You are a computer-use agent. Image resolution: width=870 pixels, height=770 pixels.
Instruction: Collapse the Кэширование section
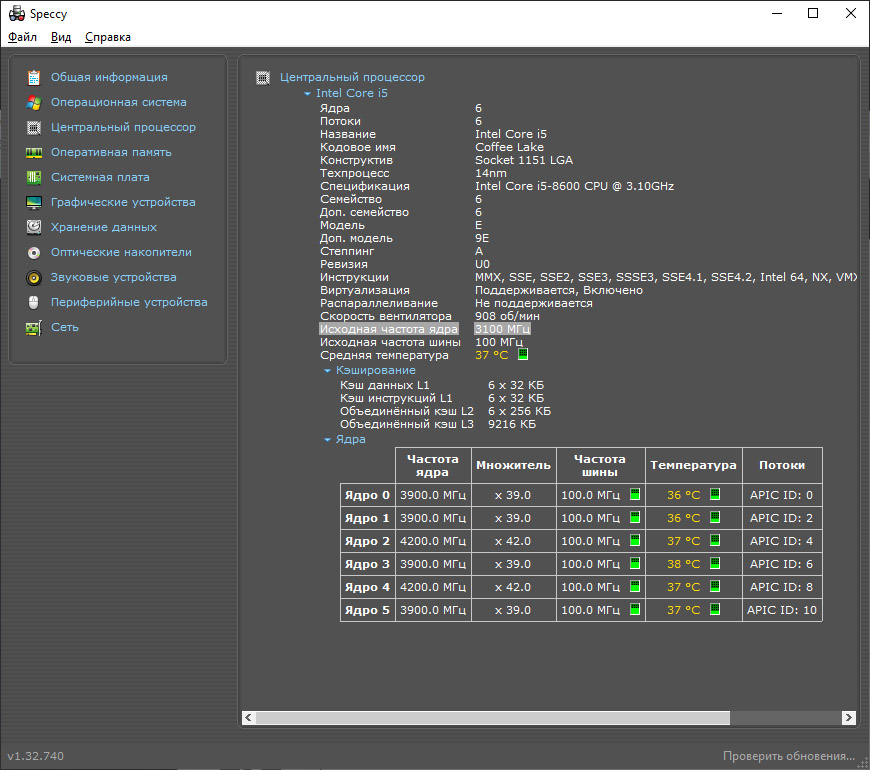(x=328, y=370)
